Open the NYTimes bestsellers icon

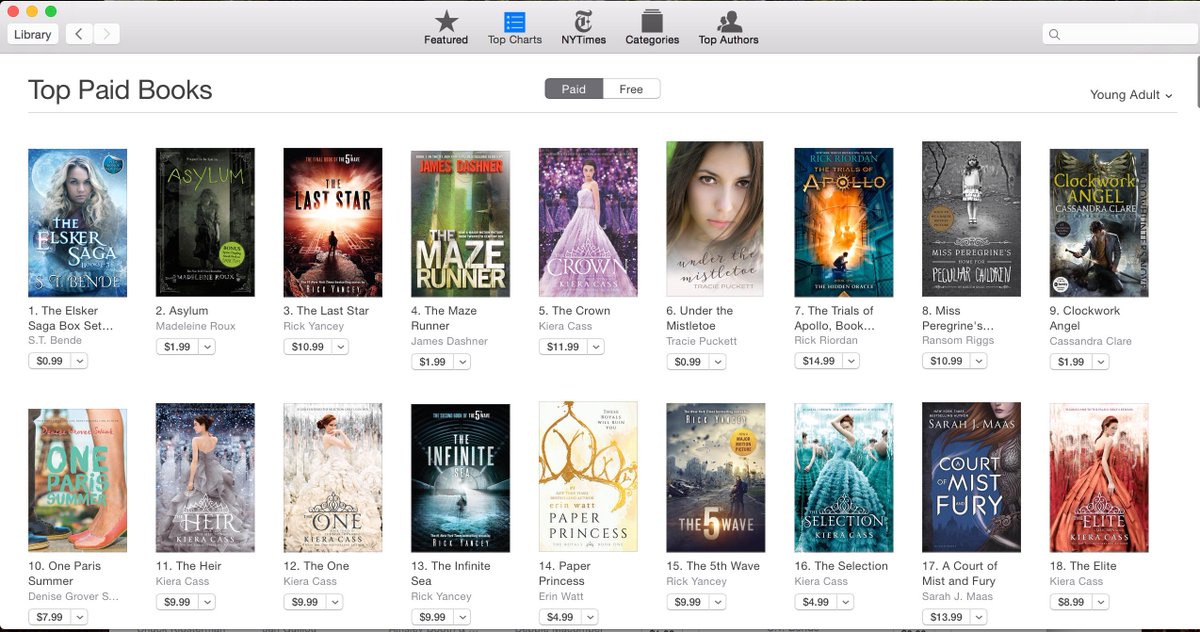(583, 21)
